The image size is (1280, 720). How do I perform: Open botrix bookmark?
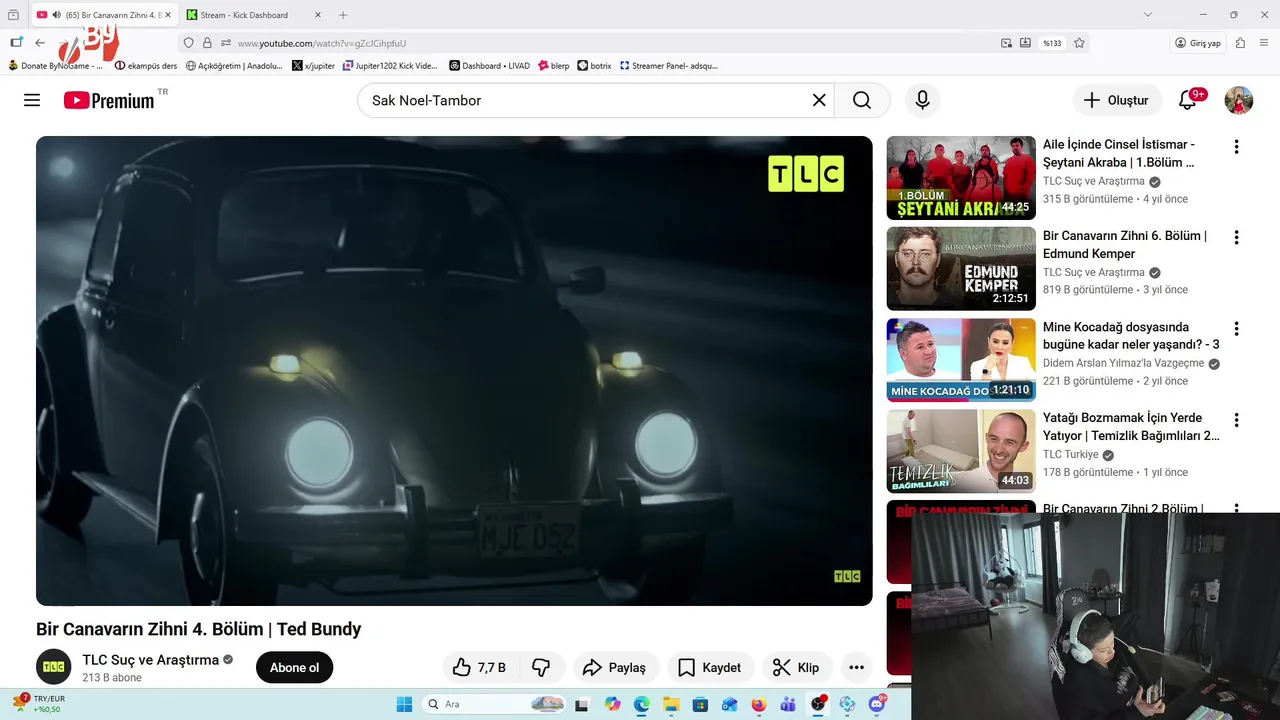[594, 66]
